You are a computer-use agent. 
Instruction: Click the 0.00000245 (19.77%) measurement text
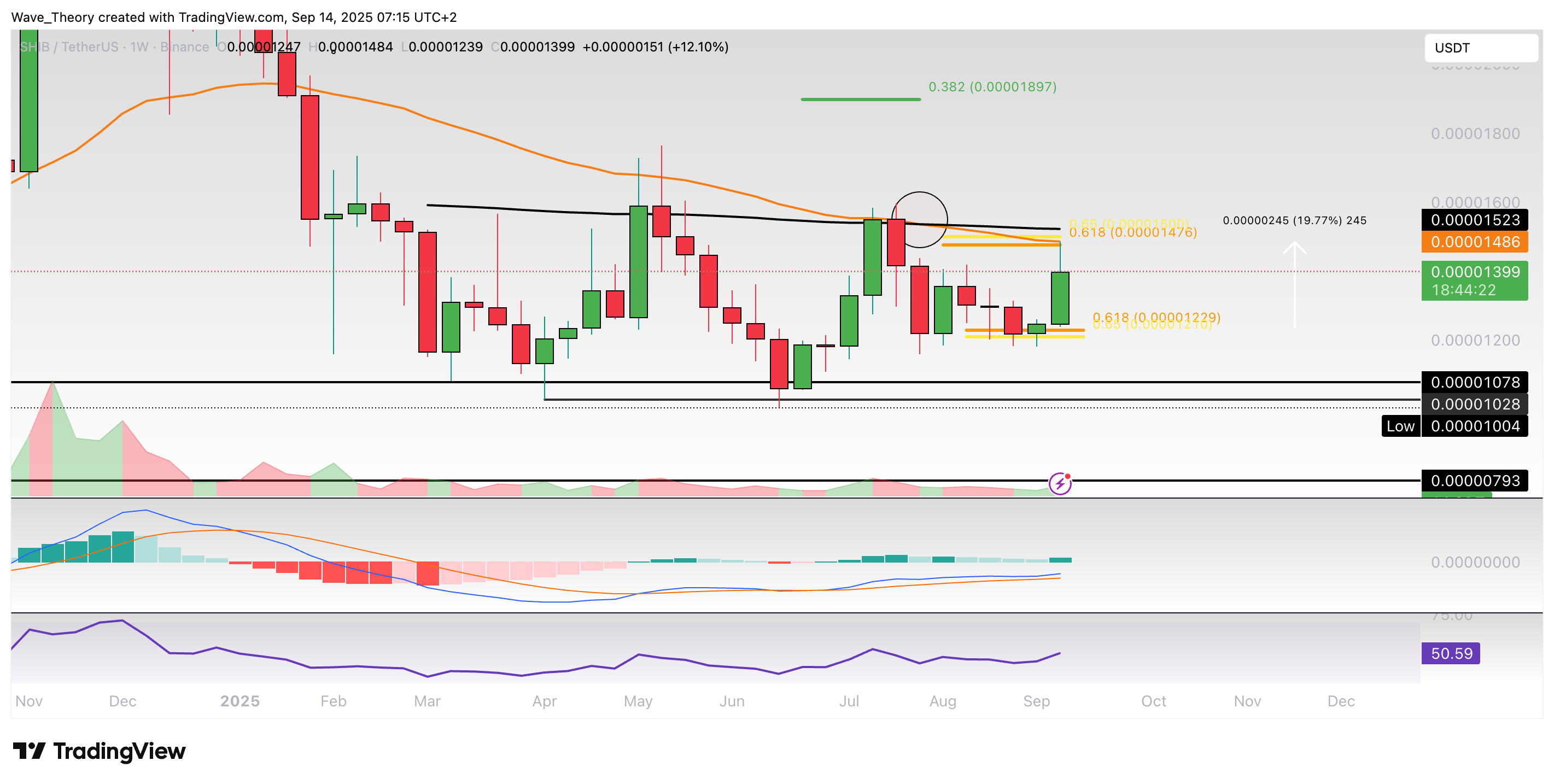tap(1294, 220)
